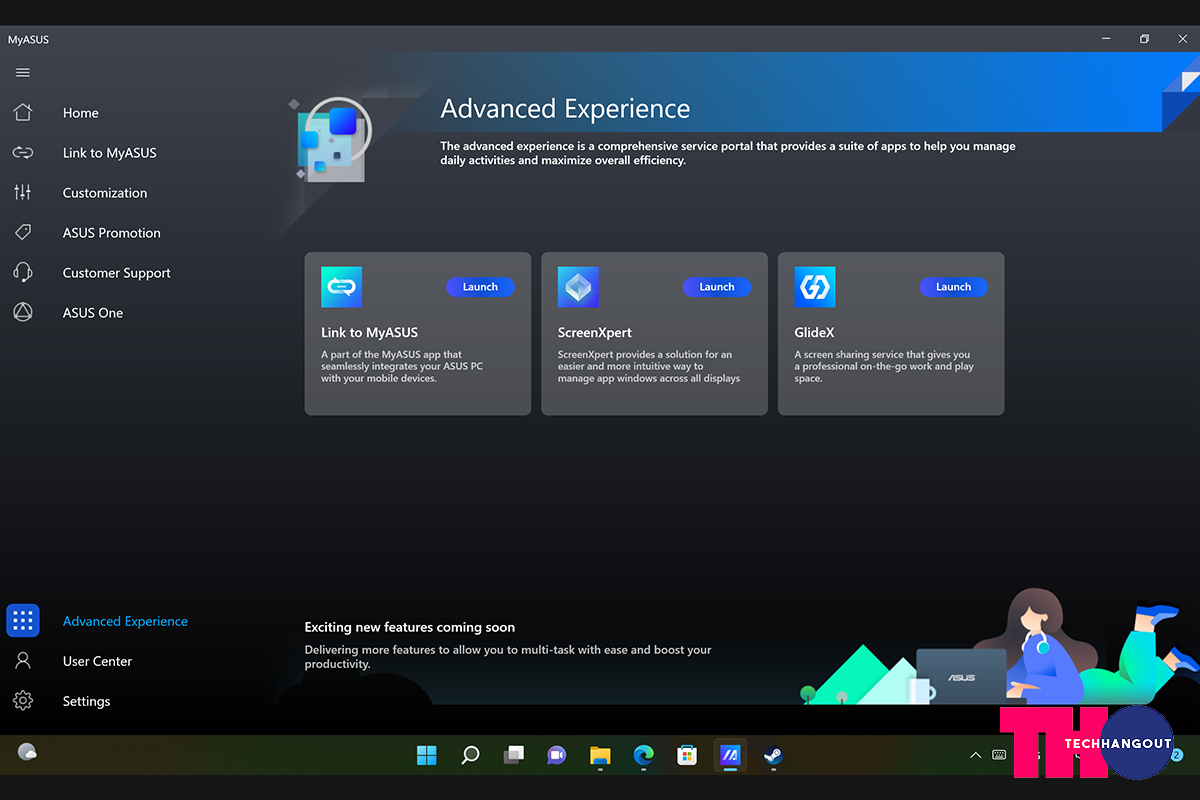Open Customer Support from the sidebar
1200x800 pixels.
click(x=116, y=273)
